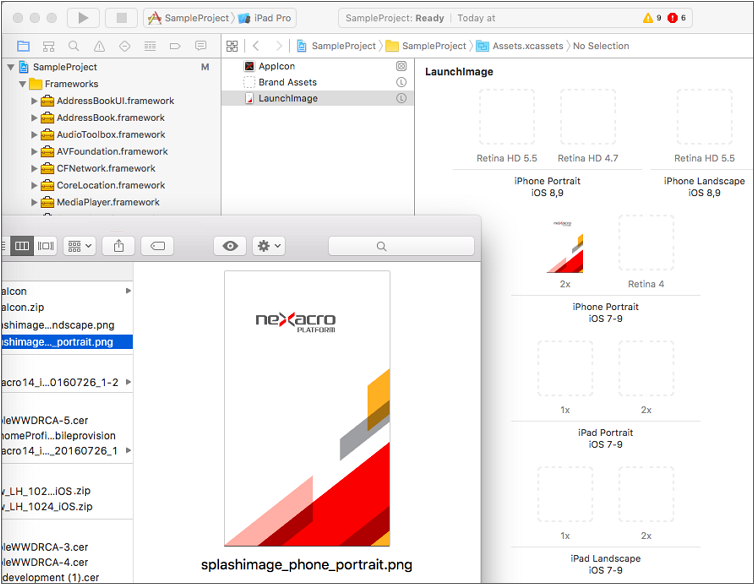
Task: Expand AddressBookUI.framework disclosure triangle
Action: point(34,101)
